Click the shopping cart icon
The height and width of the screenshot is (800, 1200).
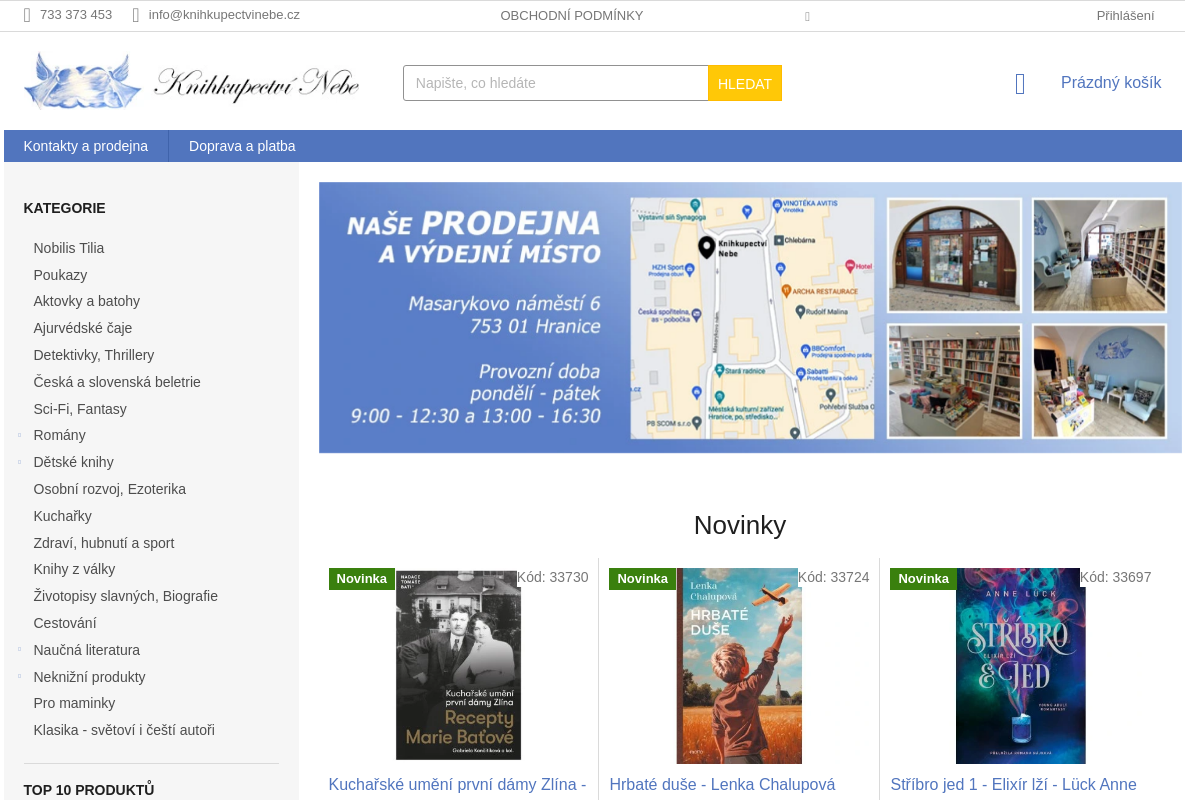1020,84
